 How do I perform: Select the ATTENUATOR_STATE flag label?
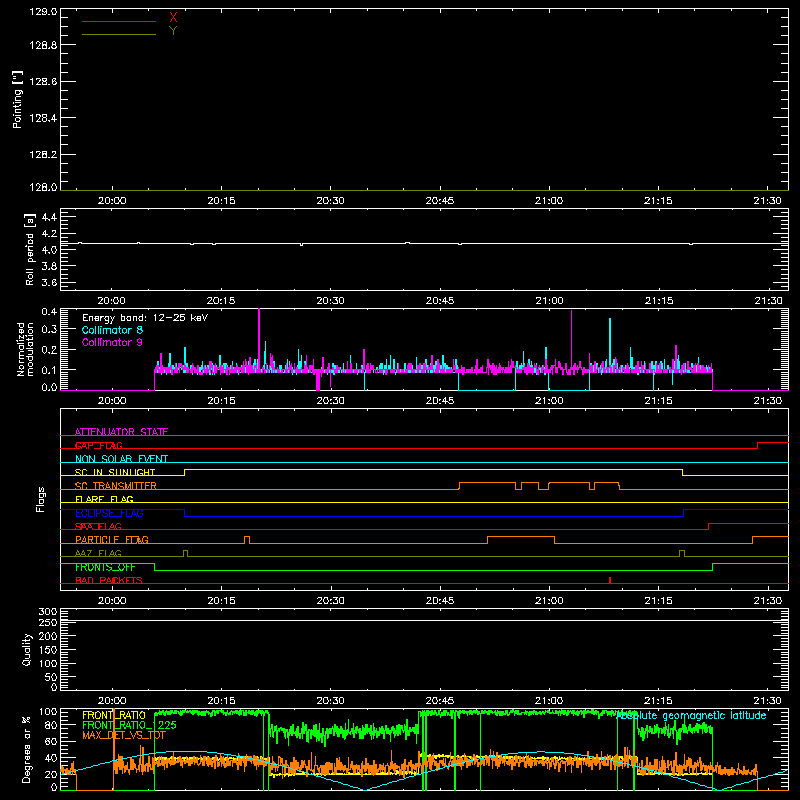coord(121,432)
